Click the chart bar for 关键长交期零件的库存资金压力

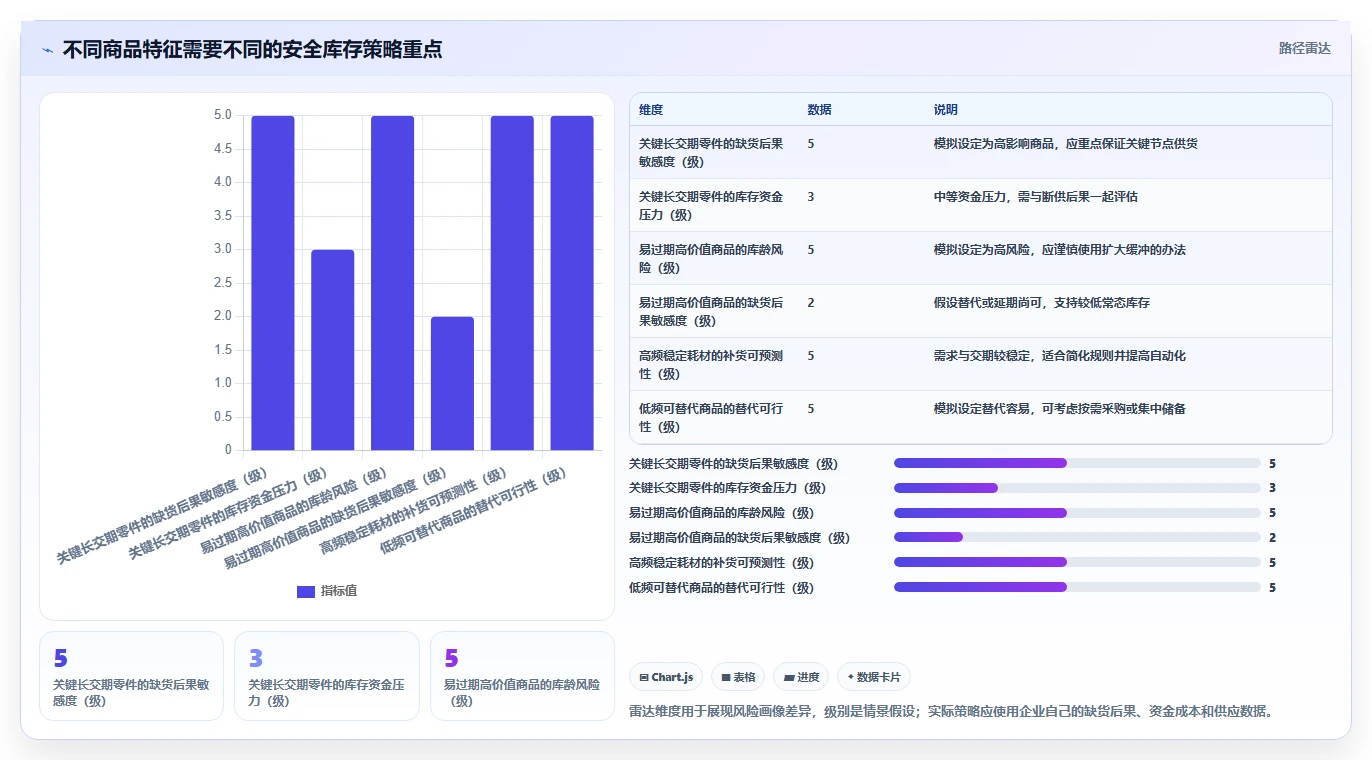pos(333,350)
